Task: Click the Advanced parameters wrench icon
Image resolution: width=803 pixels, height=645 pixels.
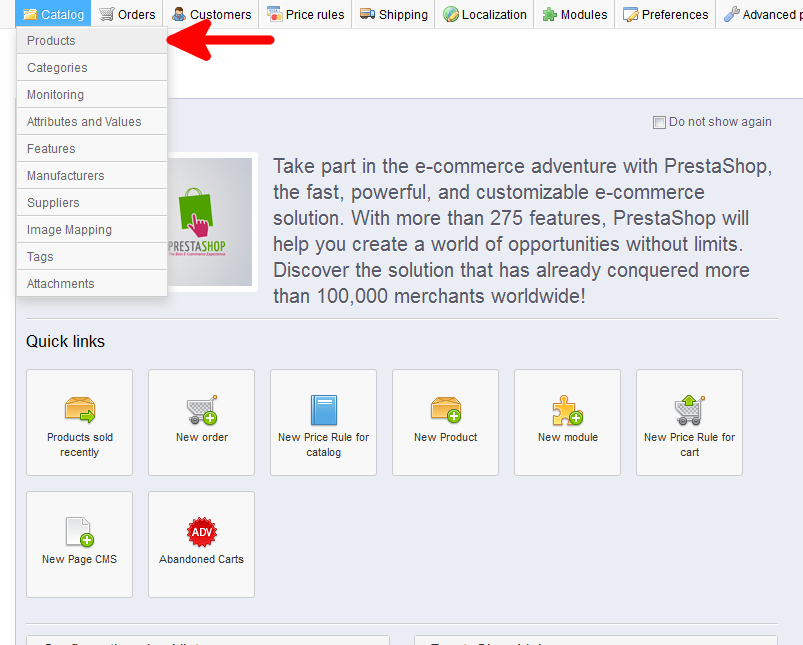Action: (732, 14)
